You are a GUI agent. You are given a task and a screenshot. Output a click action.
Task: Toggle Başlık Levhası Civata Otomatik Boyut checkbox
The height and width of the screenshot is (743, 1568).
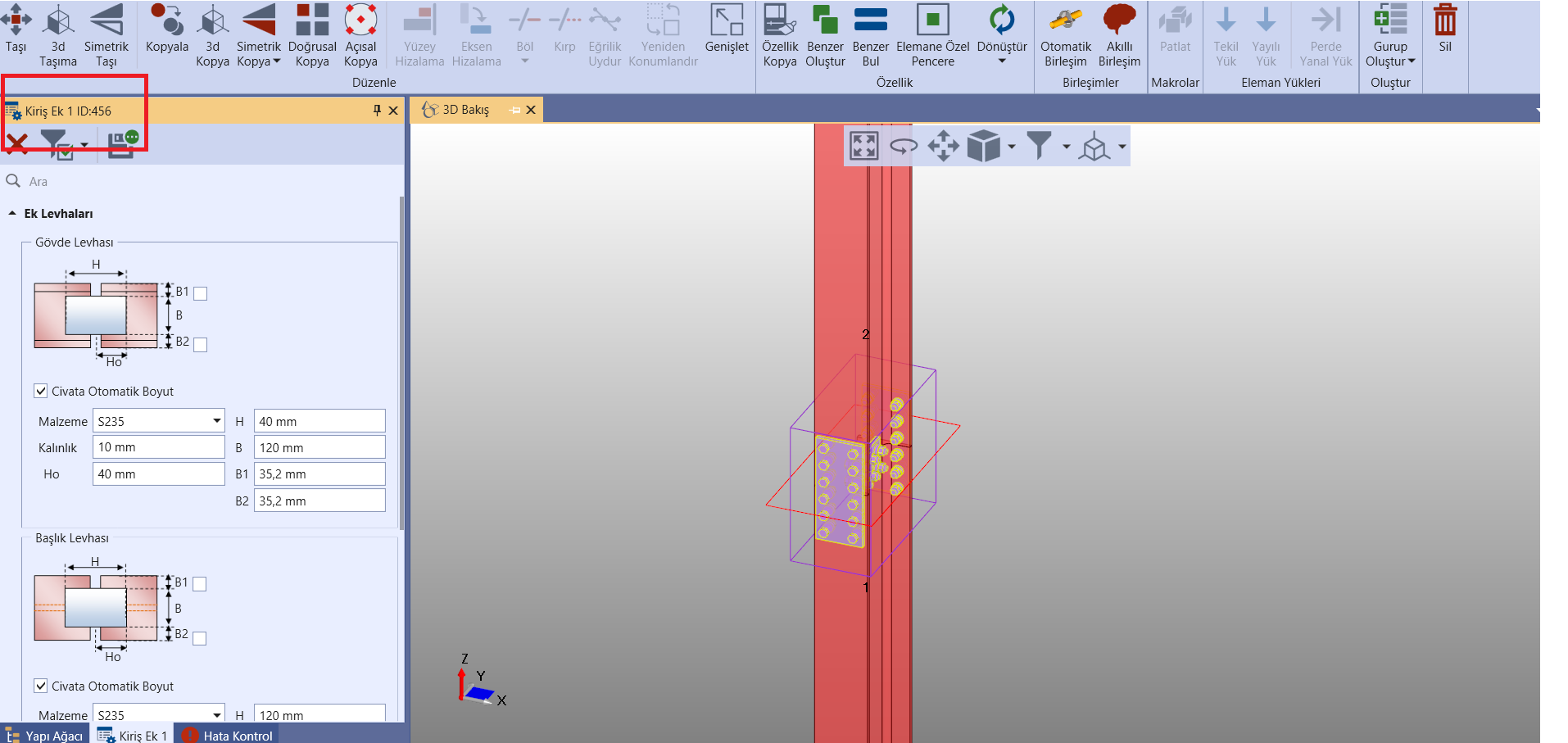tap(41, 686)
